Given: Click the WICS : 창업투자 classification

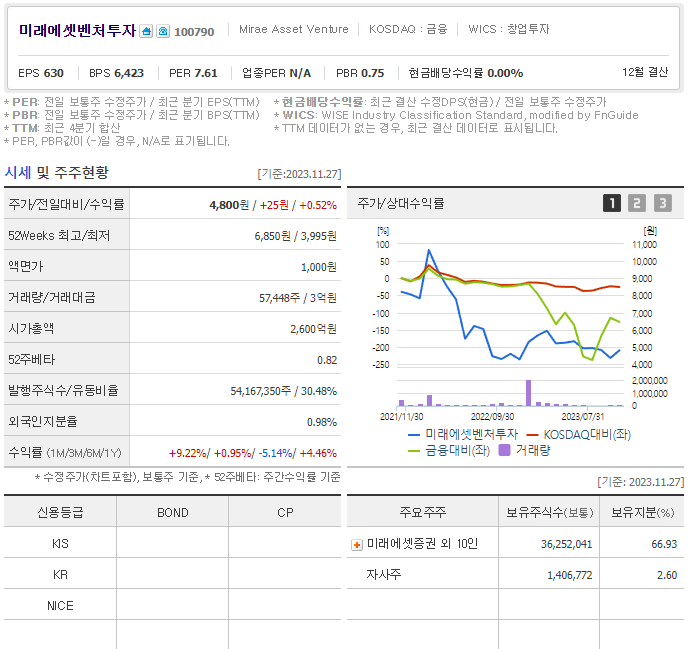Looking at the screenshot, I should (509, 29).
